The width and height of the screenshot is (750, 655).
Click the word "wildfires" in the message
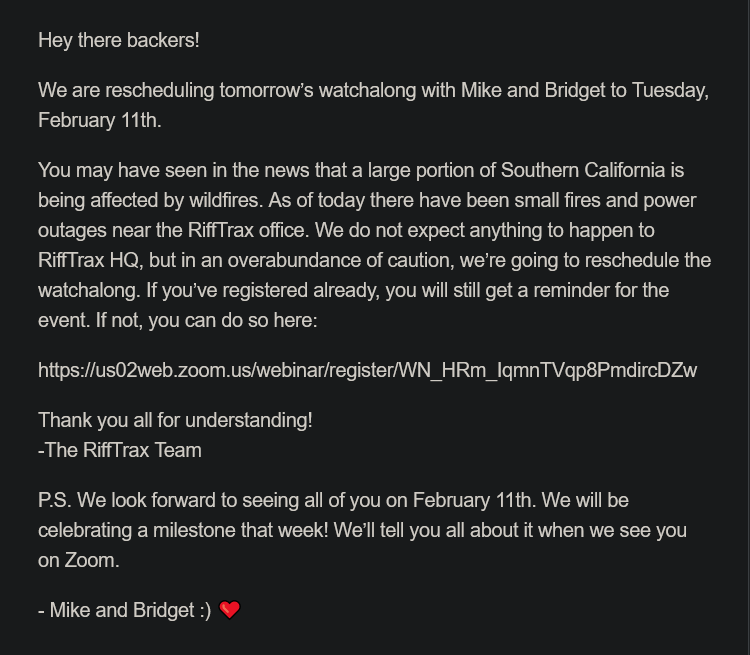point(224,200)
